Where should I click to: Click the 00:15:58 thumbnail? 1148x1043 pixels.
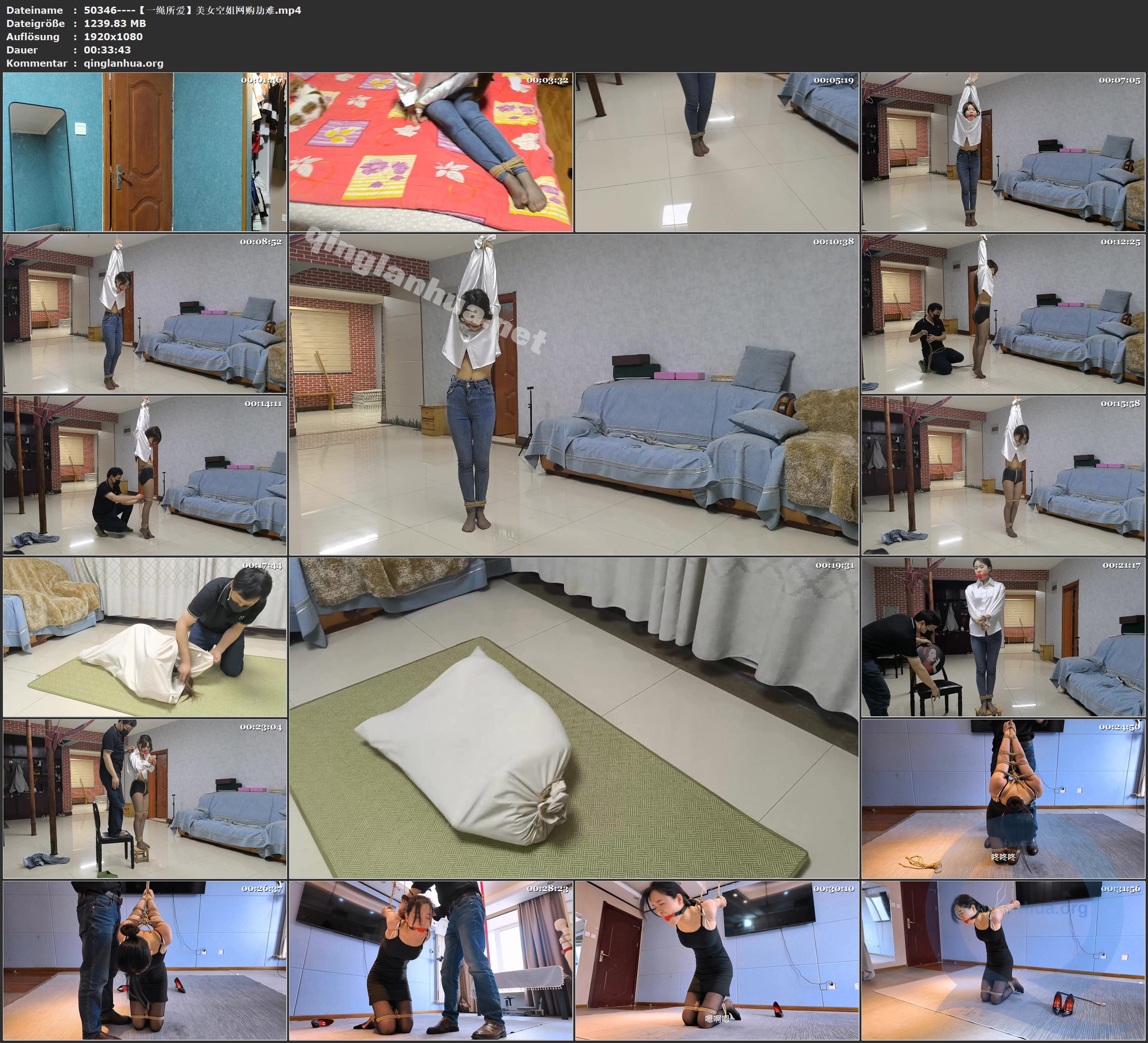pos(1003,475)
